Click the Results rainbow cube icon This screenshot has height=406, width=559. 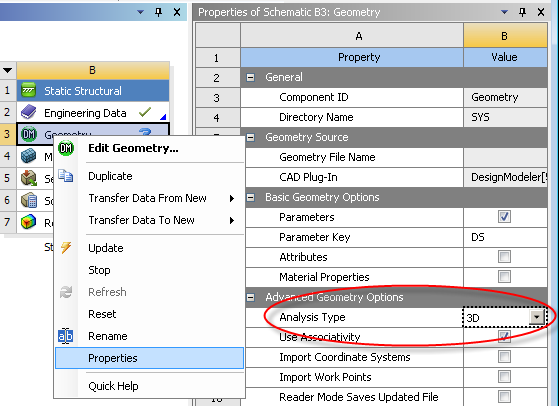coord(29,222)
